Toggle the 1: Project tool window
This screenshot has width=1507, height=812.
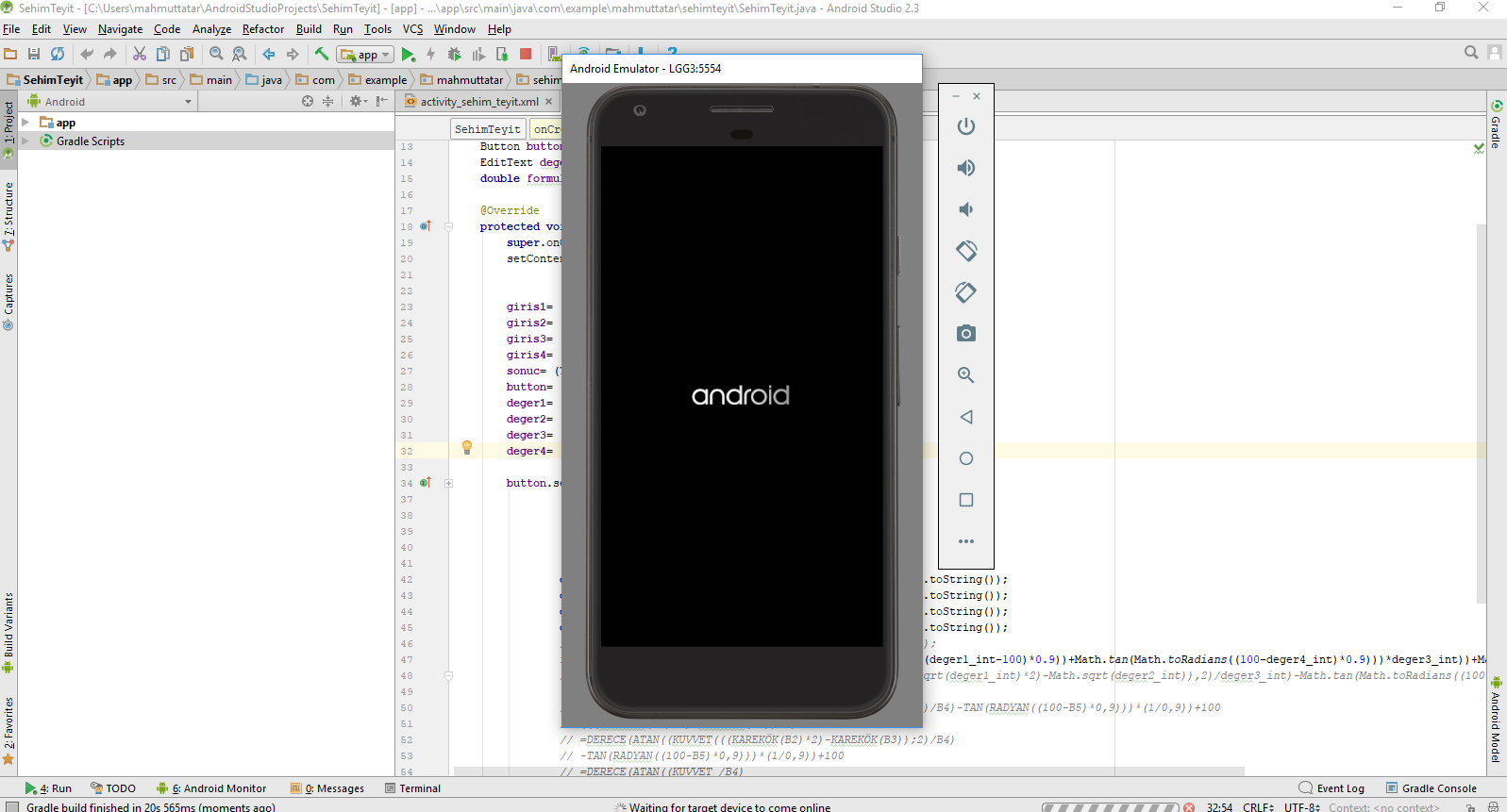8,123
